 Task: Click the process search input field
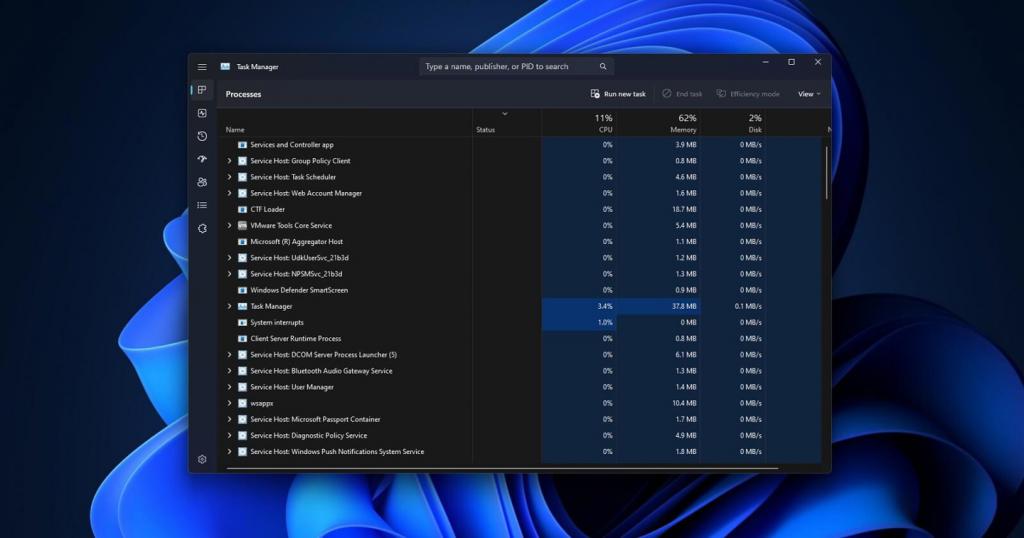click(x=505, y=67)
